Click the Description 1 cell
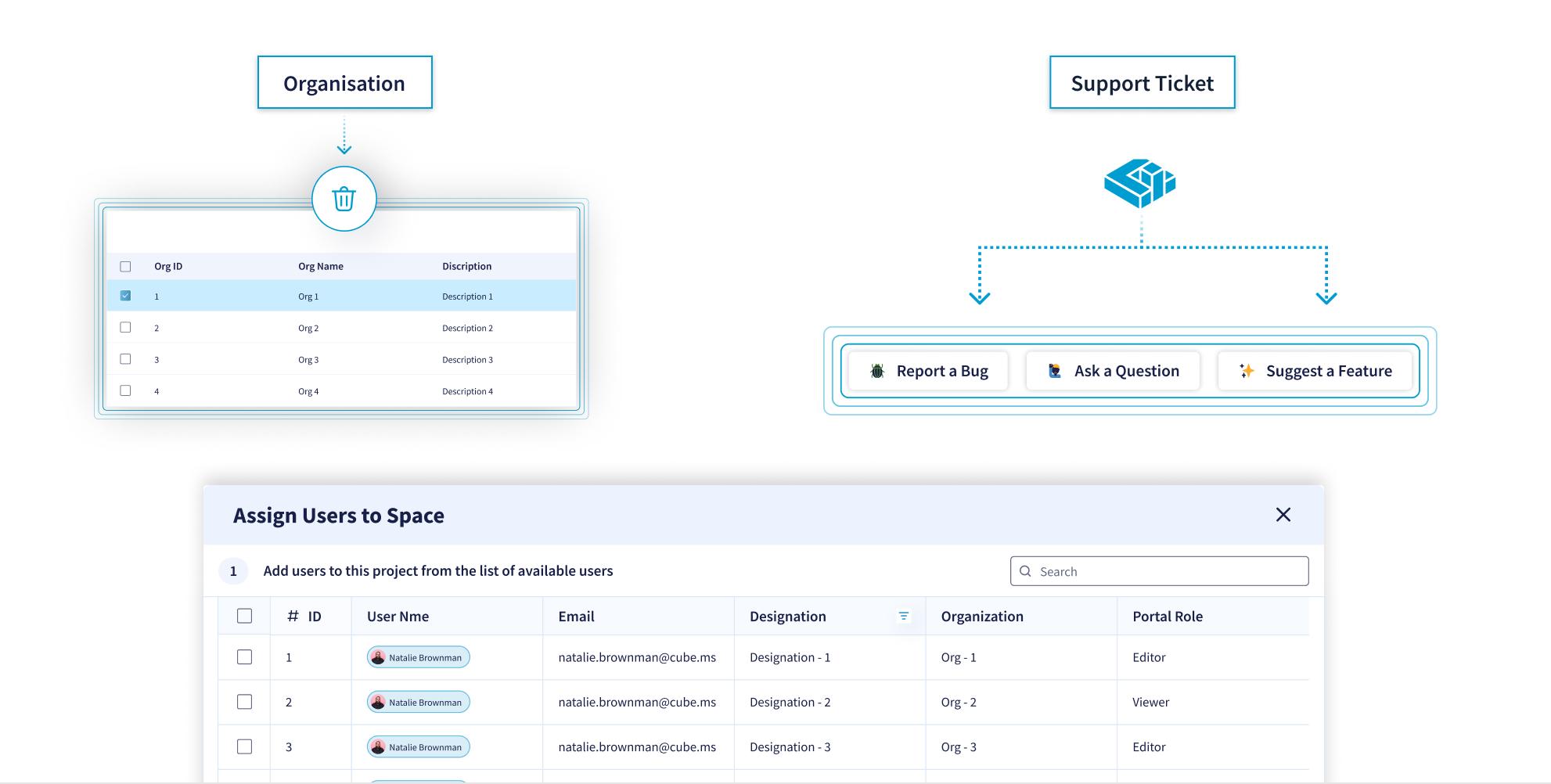Viewport: 1551px width, 784px height. (467, 297)
